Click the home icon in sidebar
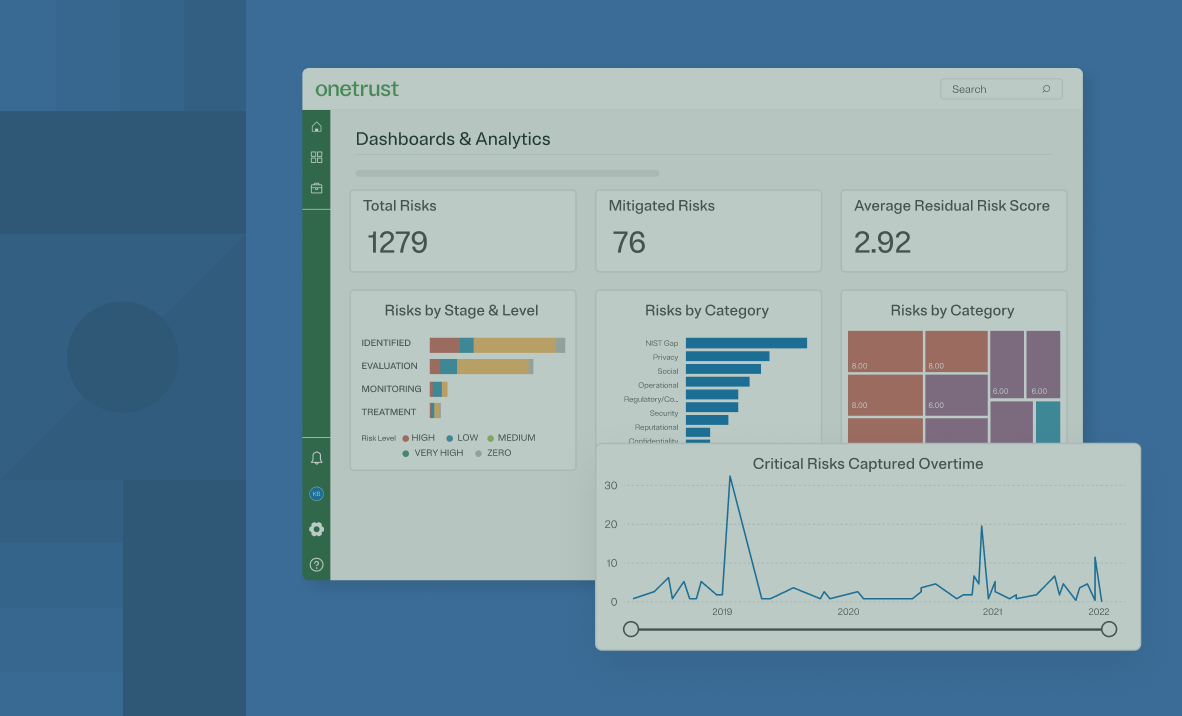 [316, 126]
